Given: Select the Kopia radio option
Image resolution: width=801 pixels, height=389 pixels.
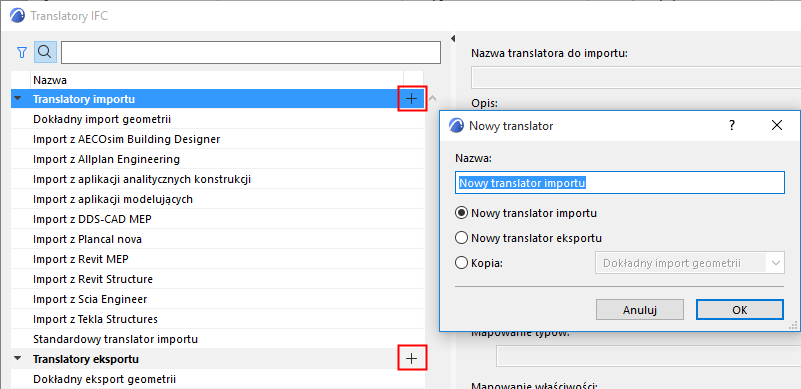Looking at the screenshot, I should pos(461,263).
